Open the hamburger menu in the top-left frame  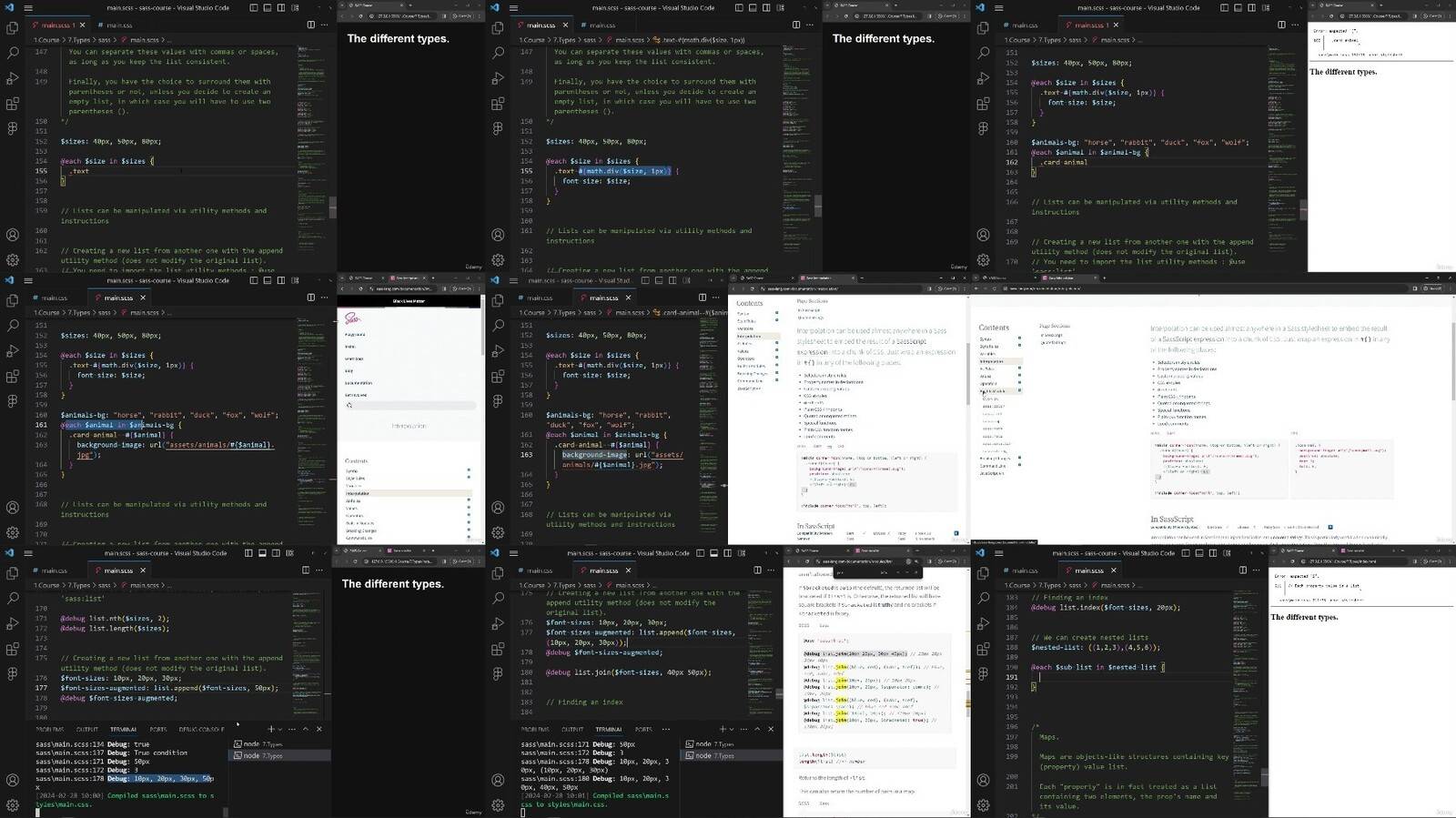[28, 7]
